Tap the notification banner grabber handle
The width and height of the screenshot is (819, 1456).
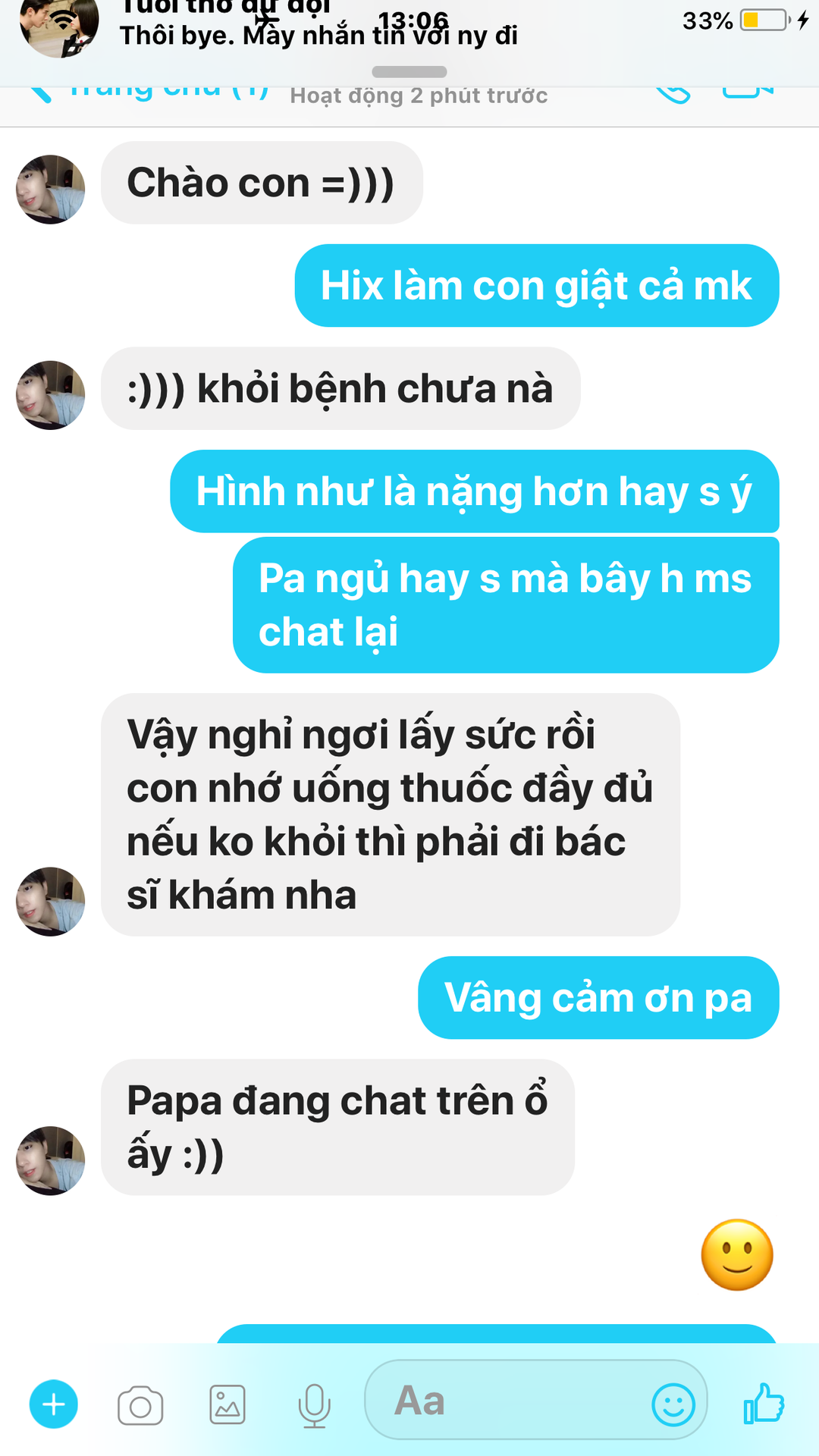click(x=409, y=72)
